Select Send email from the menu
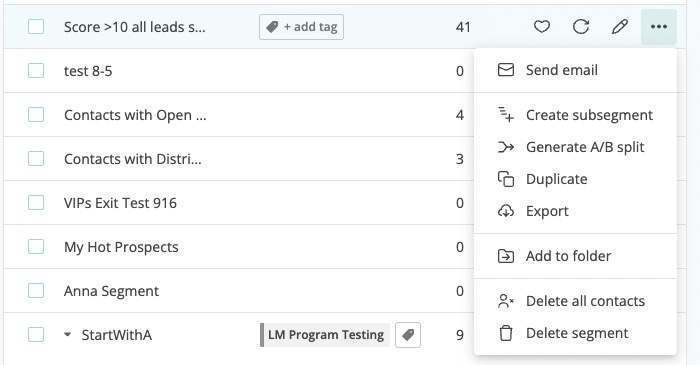Screen dimensions: 700x365 575,70
